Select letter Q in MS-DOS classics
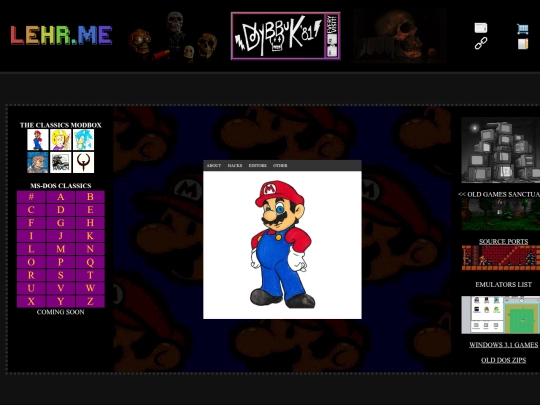Viewport: 540px width, 405px height. coord(90,262)
